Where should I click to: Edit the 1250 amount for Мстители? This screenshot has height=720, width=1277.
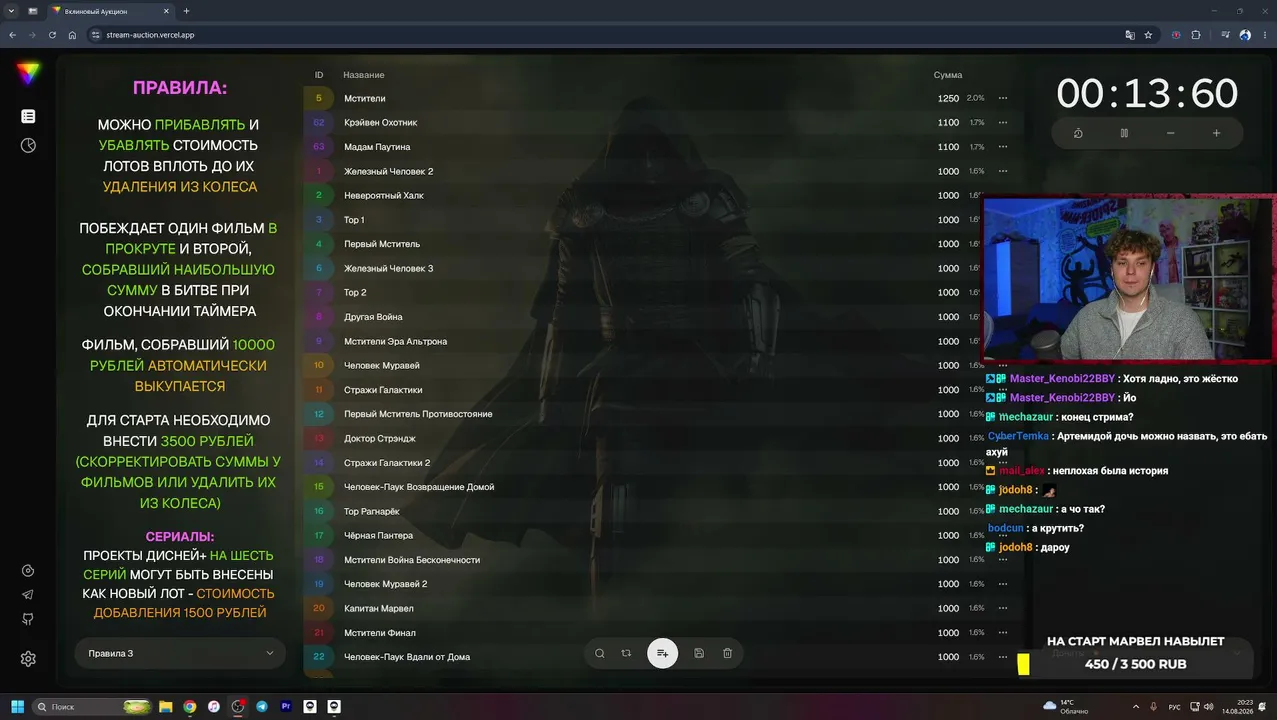(948, 98)
